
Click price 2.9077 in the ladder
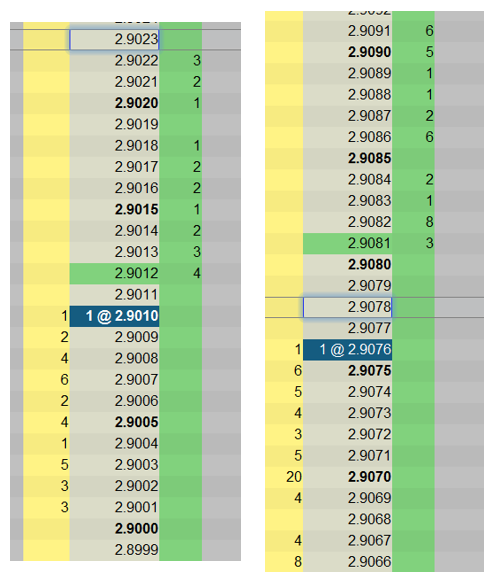[x=370, y=329]
